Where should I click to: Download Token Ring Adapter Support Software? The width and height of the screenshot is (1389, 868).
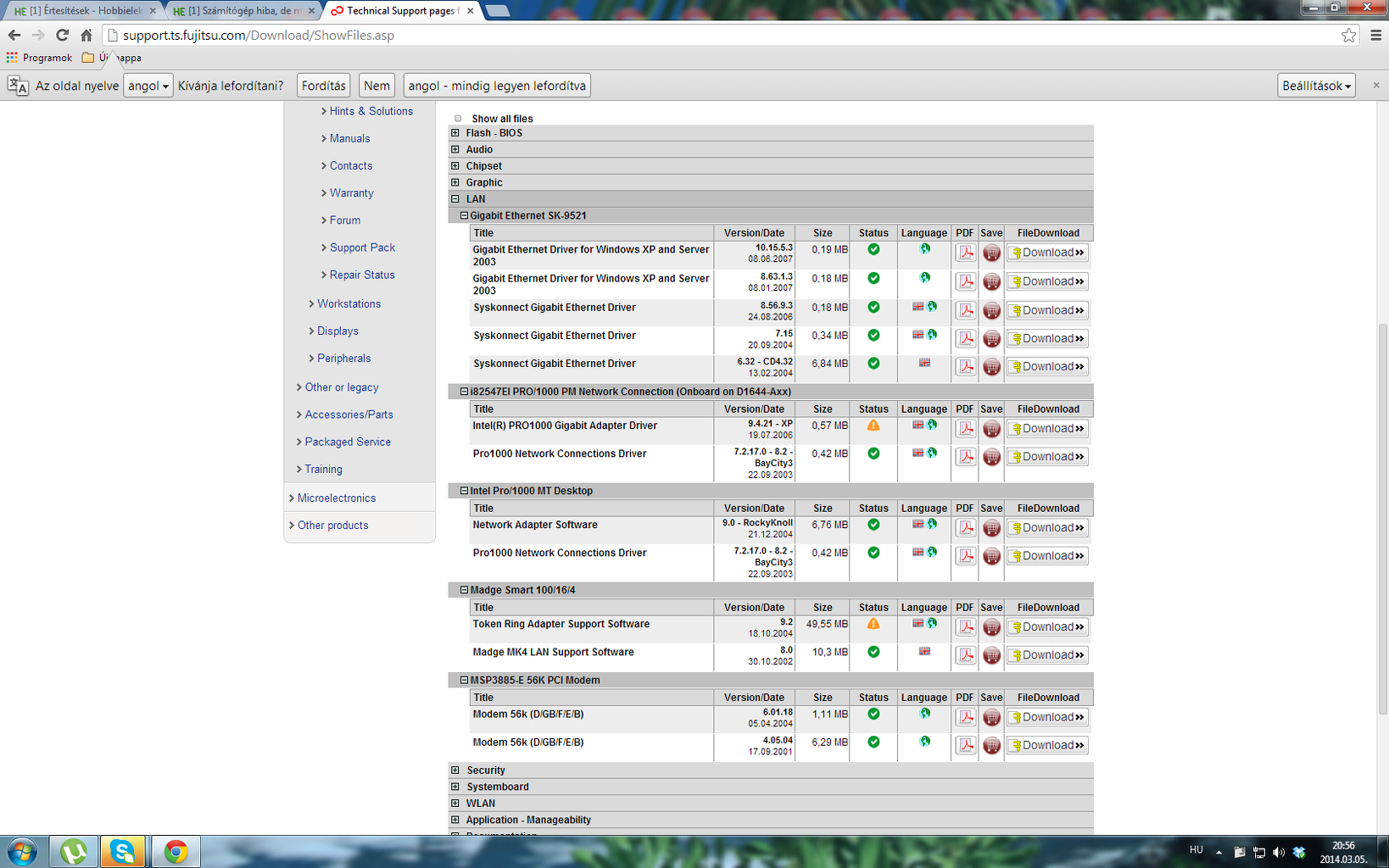coord(1047,626)
